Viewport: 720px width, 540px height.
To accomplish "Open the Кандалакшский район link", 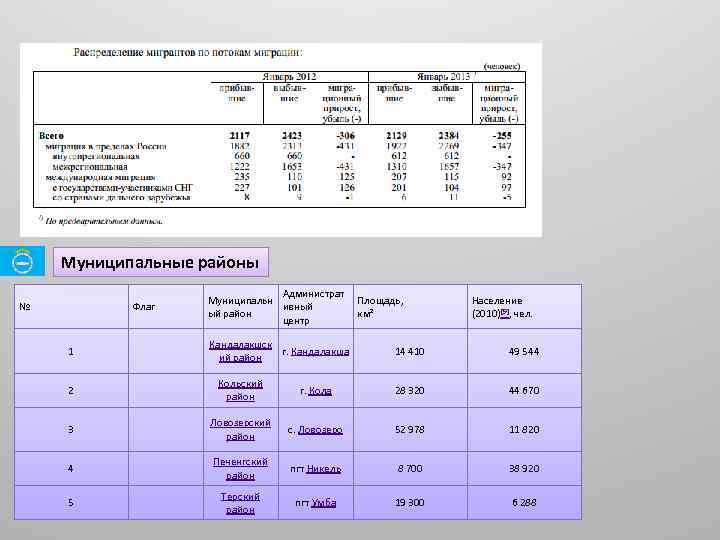I will 240,351.
